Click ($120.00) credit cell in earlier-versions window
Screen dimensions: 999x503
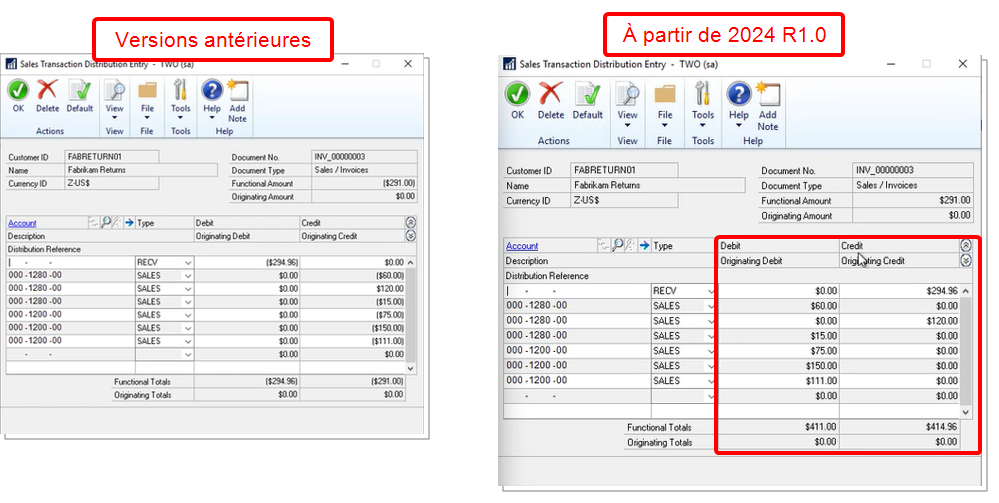352,289
